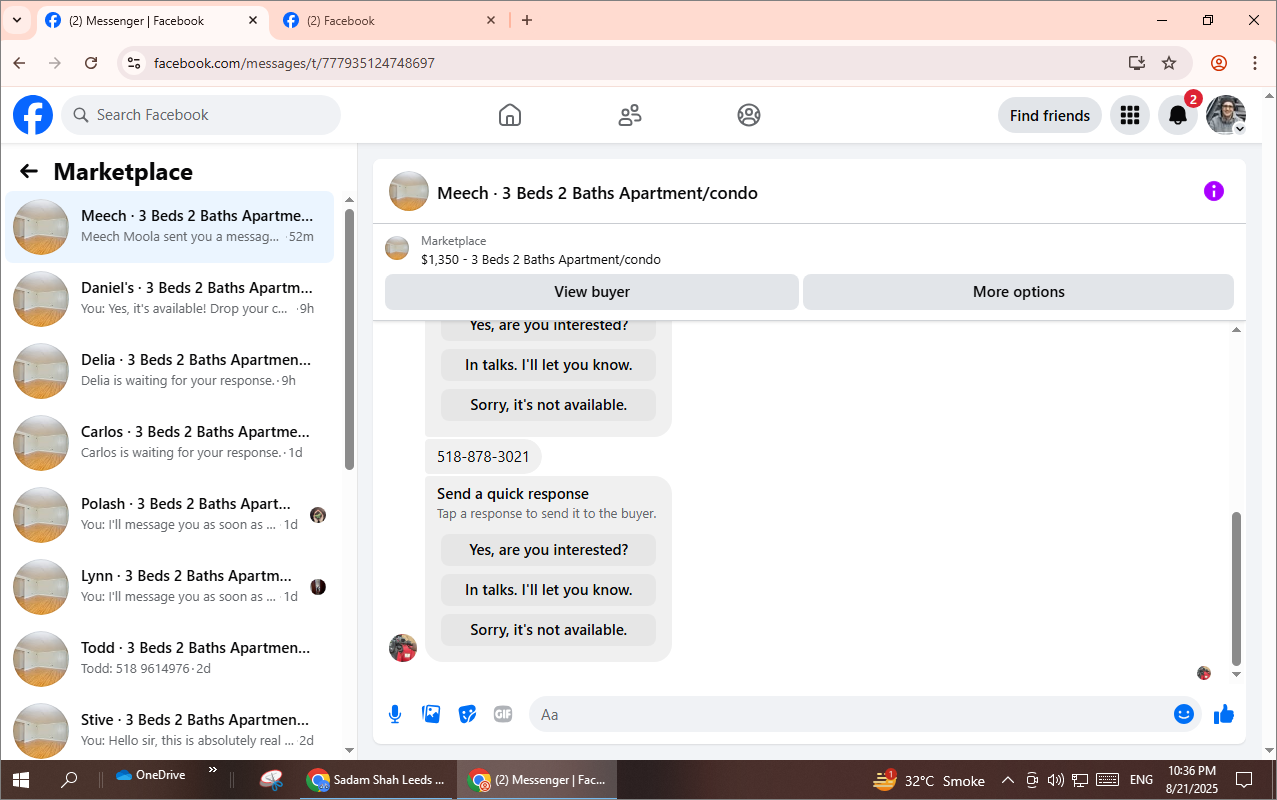Click the voice clip microphone icon
1277x800 pixels.
pyautogui.click(x=395, y=714)
